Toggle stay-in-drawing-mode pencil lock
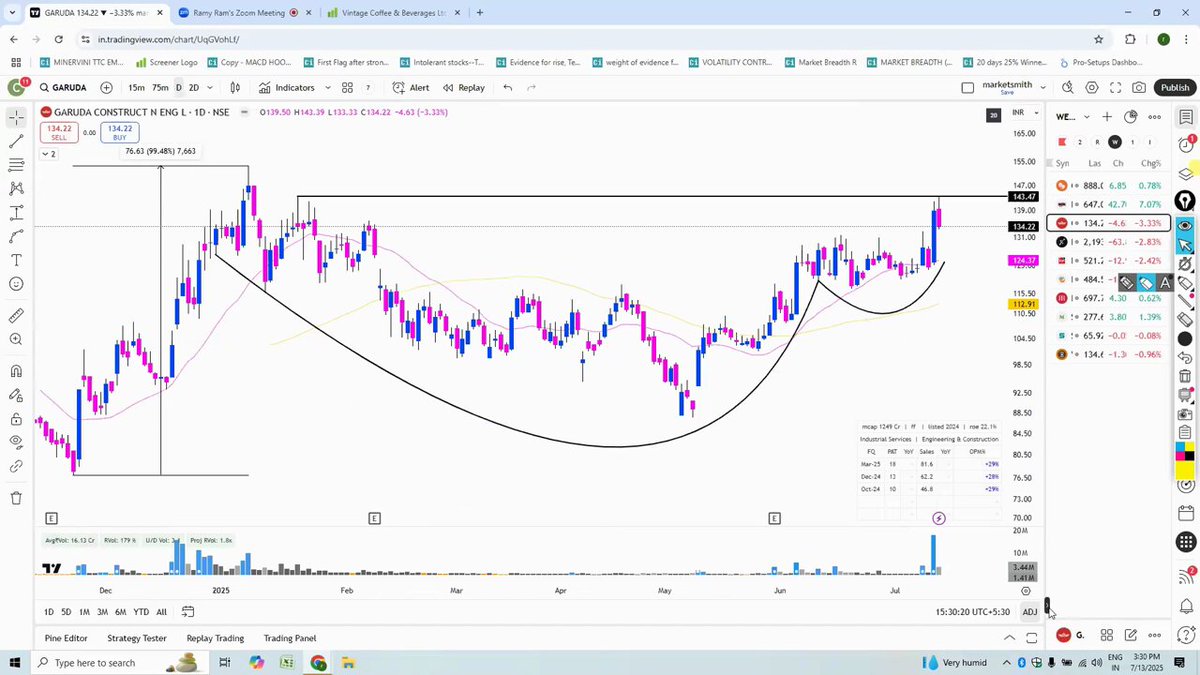 coord(16,396)
